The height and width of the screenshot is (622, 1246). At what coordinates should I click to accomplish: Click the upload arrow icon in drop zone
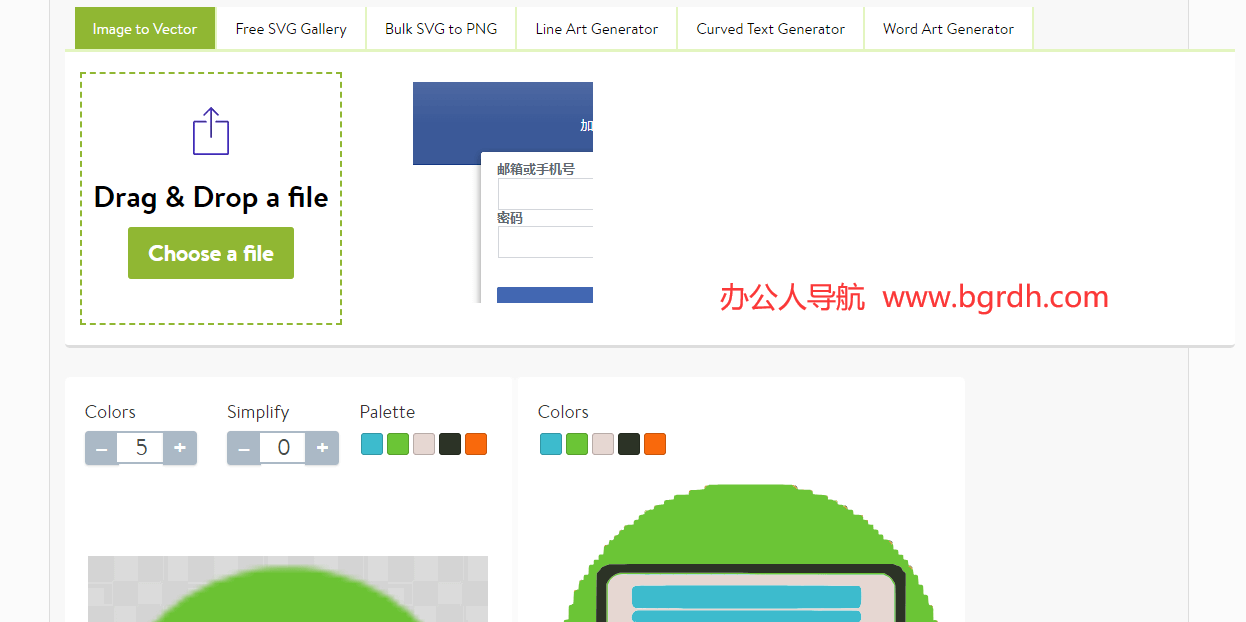(211, 131)
